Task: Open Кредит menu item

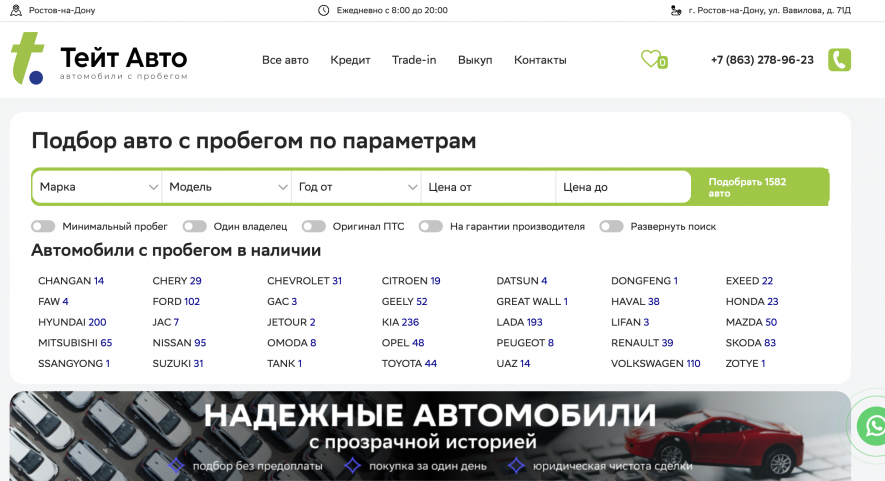Action: pyautogui.click(x=351, y=60)
